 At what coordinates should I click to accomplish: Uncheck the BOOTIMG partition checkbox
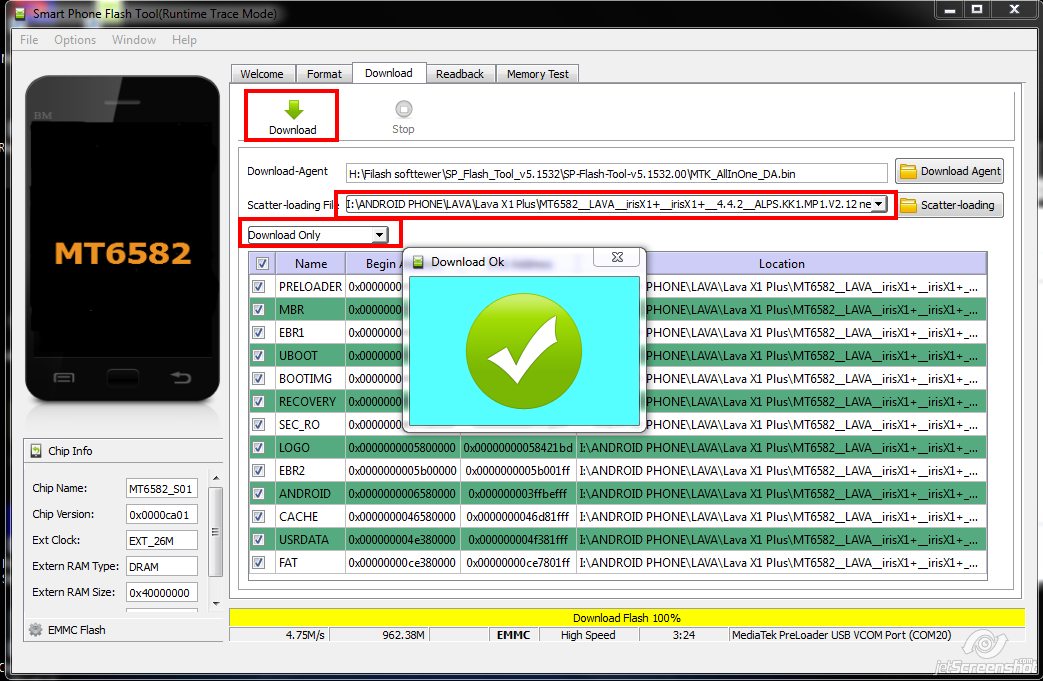pyautogui.click(x=259, y=378)
